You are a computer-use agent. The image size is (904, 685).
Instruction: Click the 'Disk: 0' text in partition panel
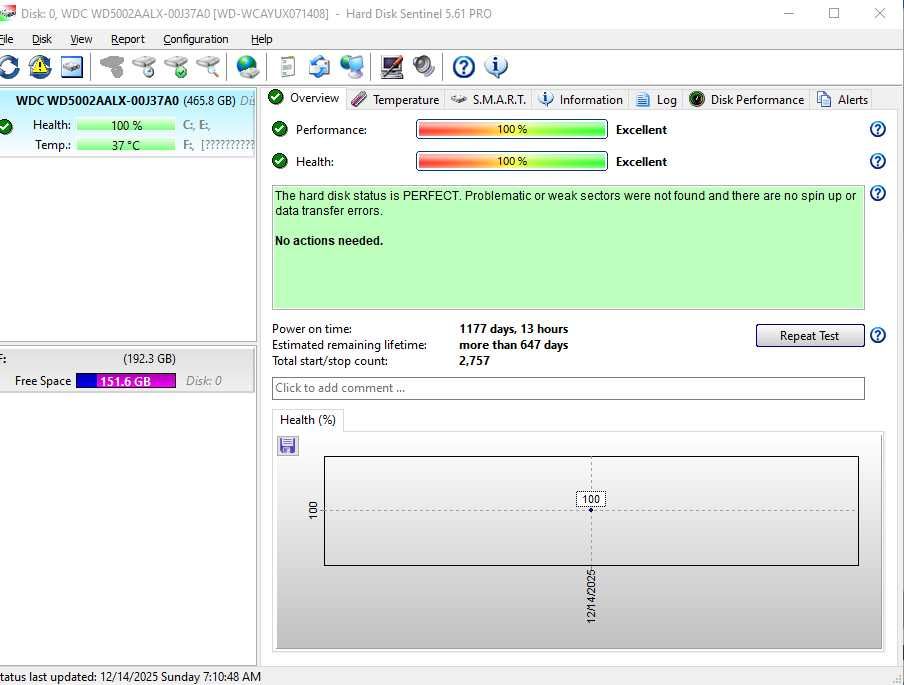pos(204,381)
